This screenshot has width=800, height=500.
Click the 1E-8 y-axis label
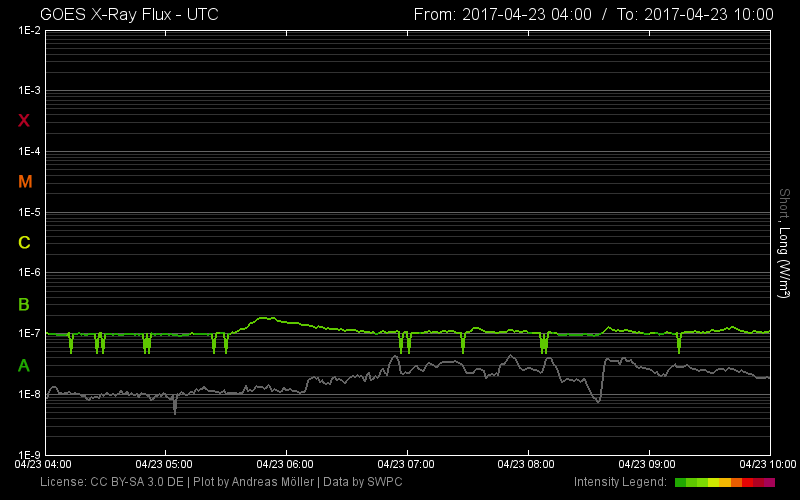[x=29, y=394]
